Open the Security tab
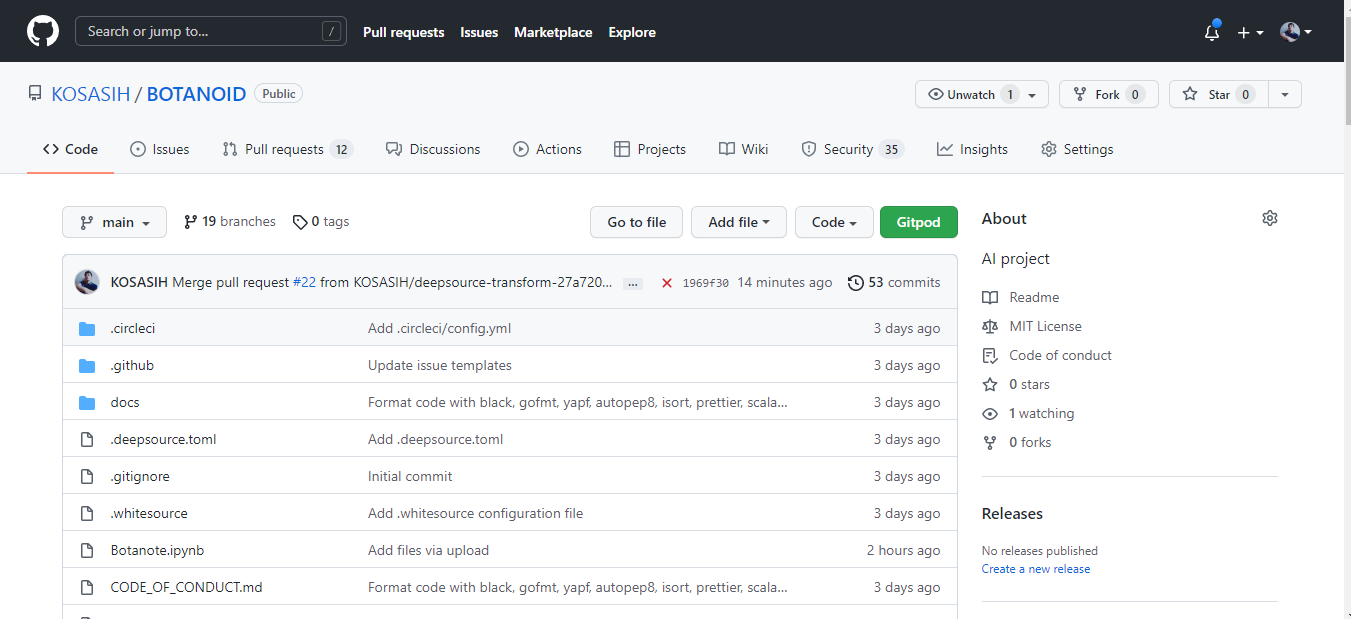The image size is (1351, 619). [852, 149]
